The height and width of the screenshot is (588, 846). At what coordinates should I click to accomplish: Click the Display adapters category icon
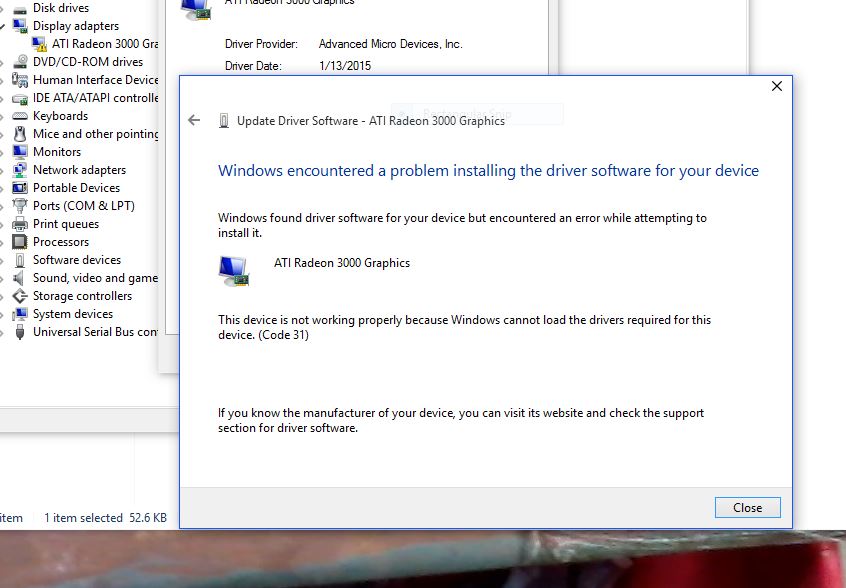click(20, 26)
